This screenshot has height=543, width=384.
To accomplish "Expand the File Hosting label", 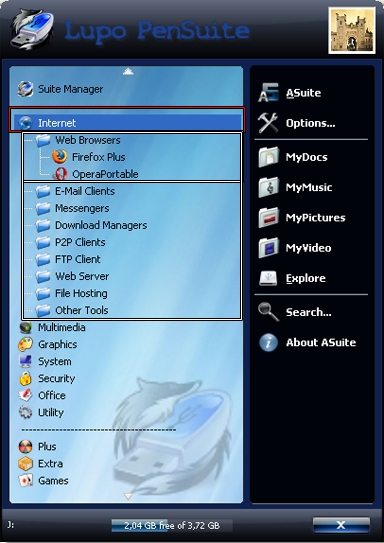I will tap(81, 294).
